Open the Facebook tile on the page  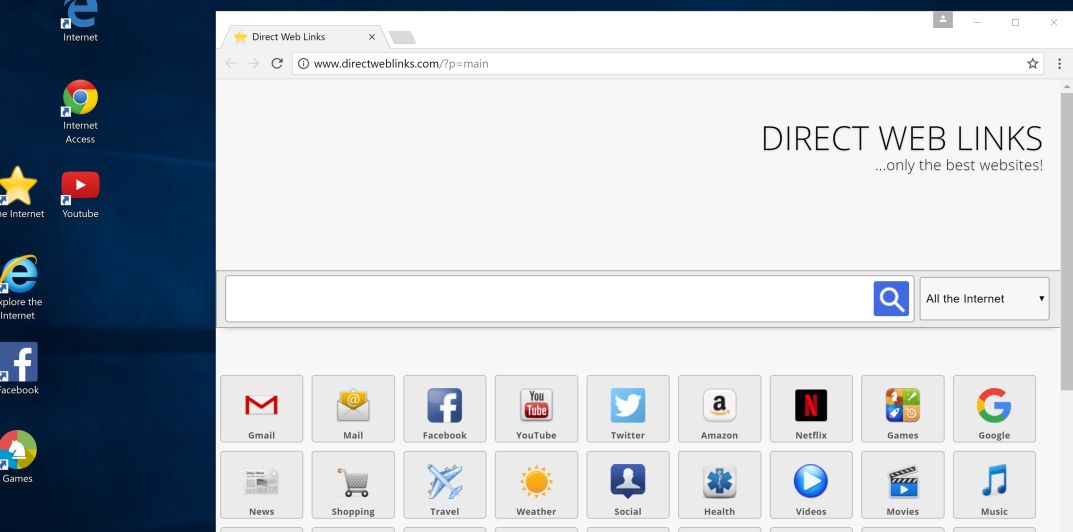445,409
